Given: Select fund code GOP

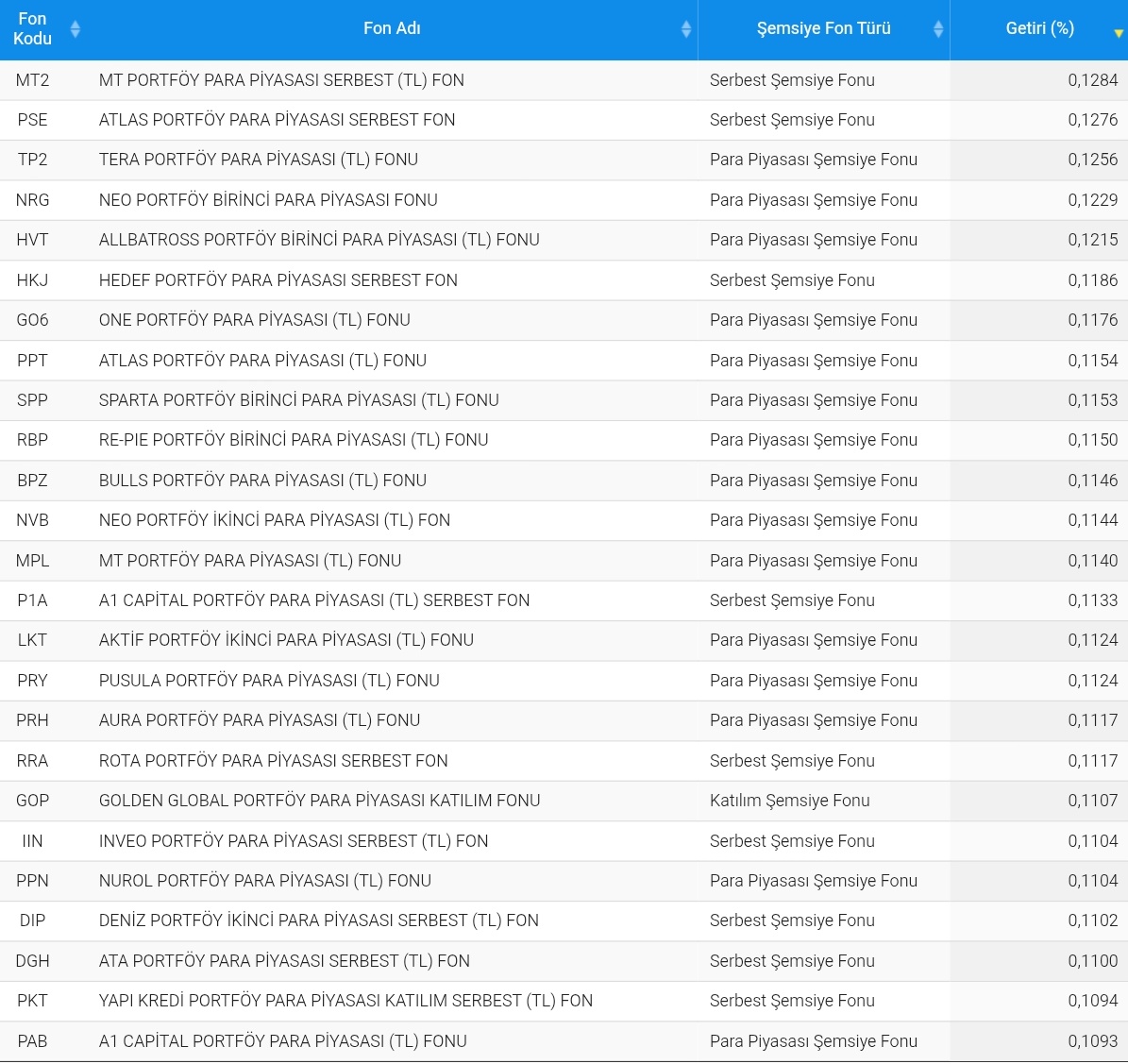Looking at the screenshot, I should coord(32,800).
